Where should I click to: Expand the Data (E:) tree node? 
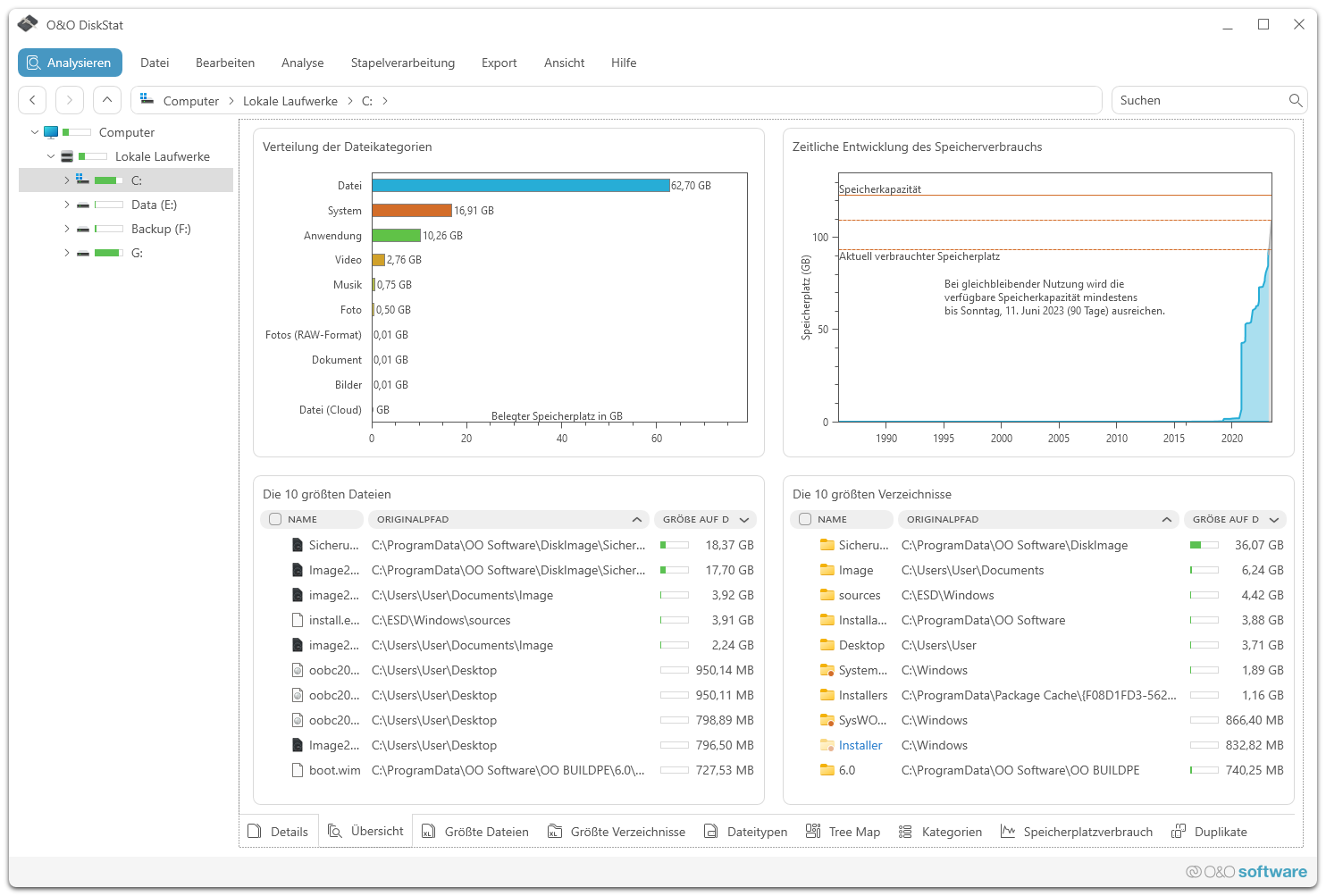[67, 205]
